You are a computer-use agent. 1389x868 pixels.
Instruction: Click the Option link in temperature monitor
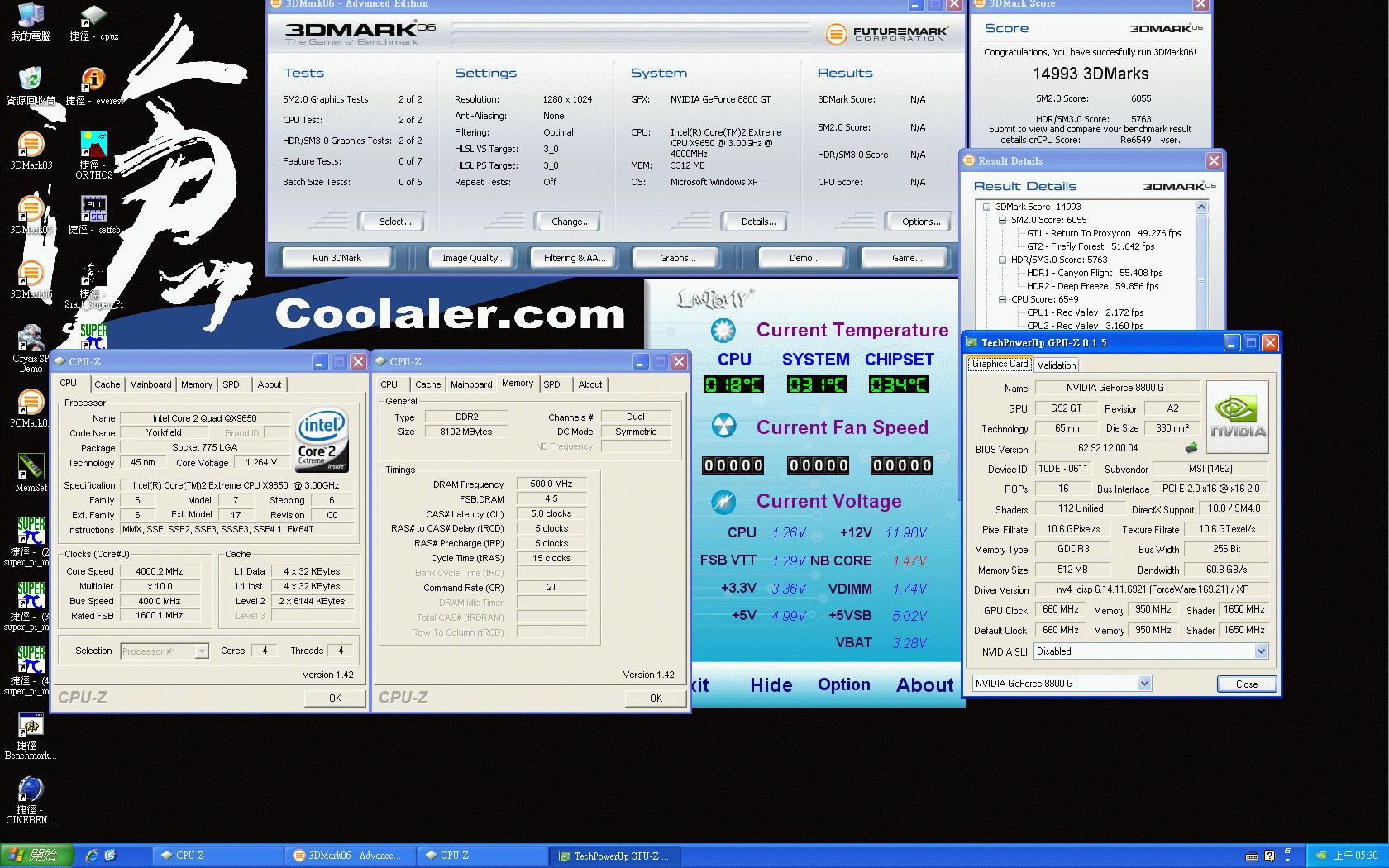[844, 685]
